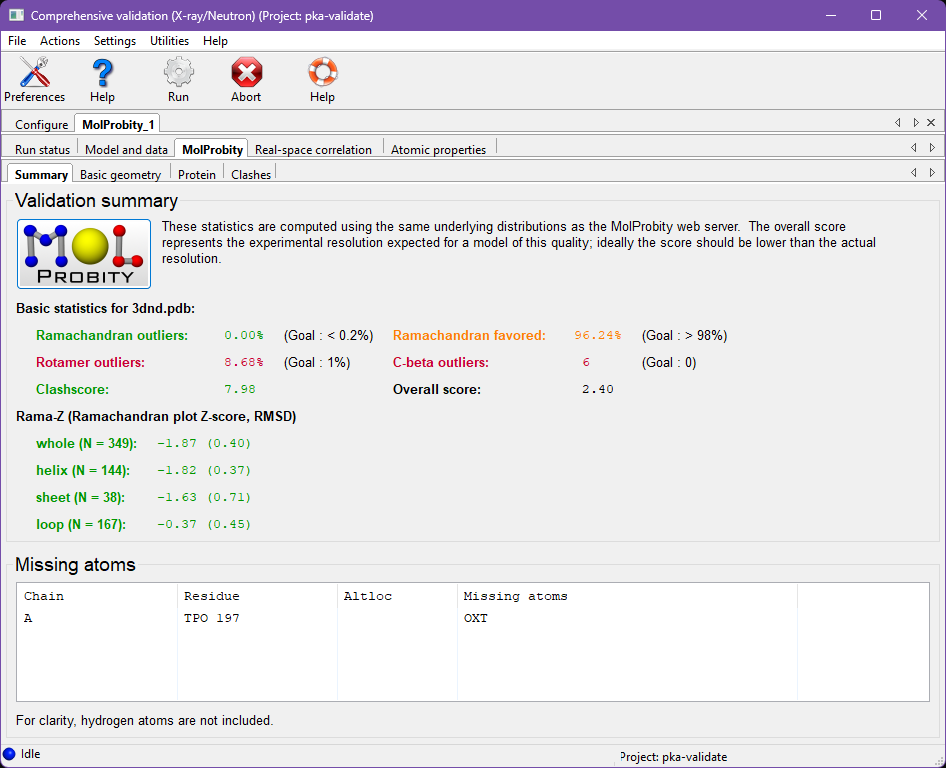Open the Settings menu
Image resolution: width=946 pixels, height=768 pixels.
[114, 41]
